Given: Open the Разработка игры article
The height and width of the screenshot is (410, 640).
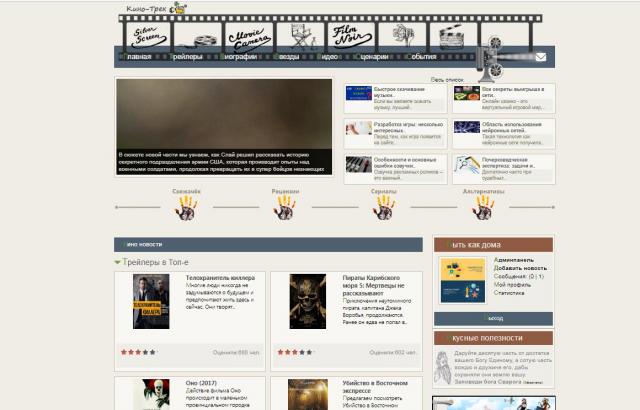Looking at the screenshot, I should [408, 127].
